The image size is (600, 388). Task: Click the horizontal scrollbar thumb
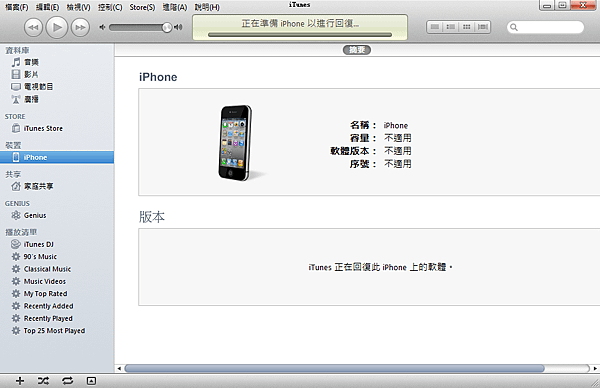334,368
